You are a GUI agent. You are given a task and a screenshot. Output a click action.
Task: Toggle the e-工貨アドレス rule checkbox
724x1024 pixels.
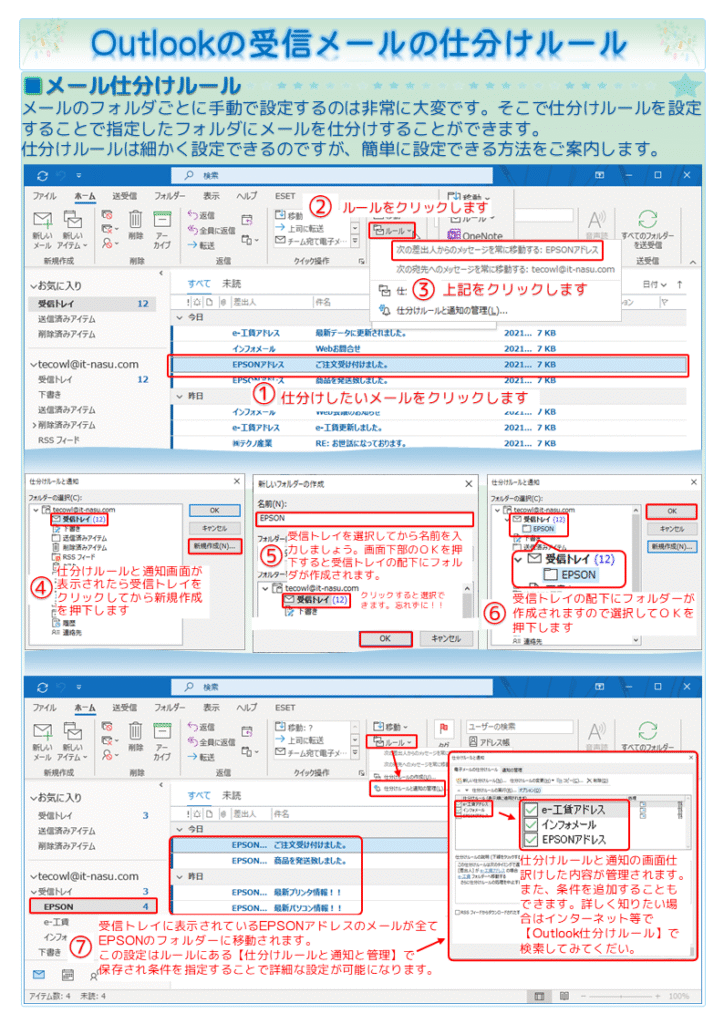coord(531,809)
